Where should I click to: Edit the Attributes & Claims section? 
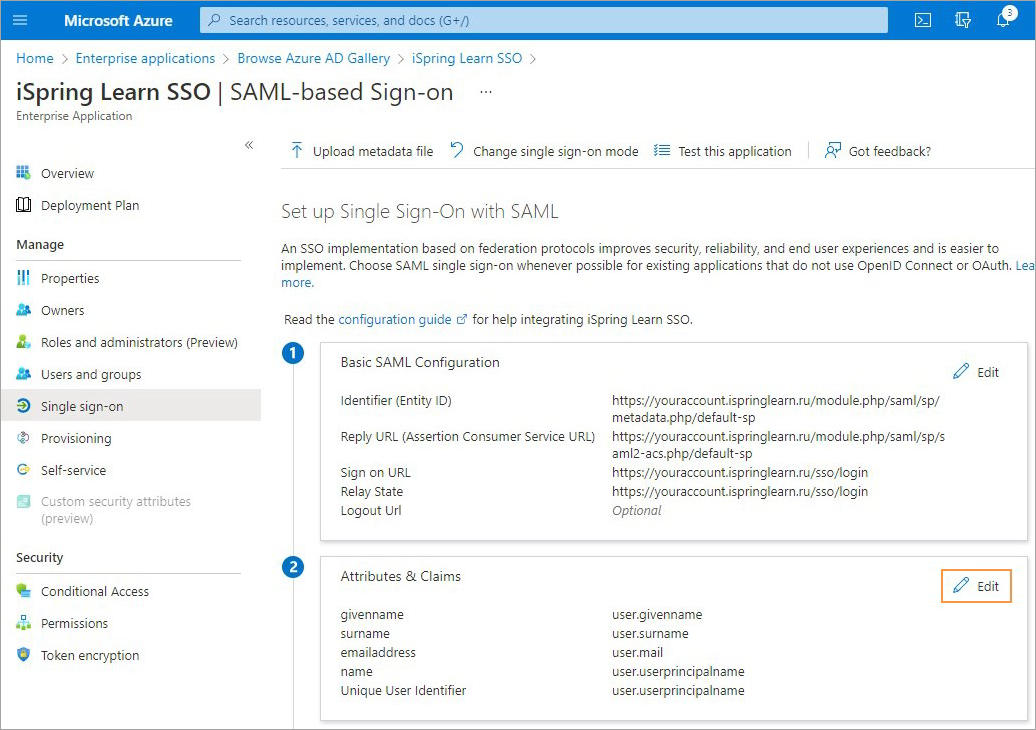(976, 586)
